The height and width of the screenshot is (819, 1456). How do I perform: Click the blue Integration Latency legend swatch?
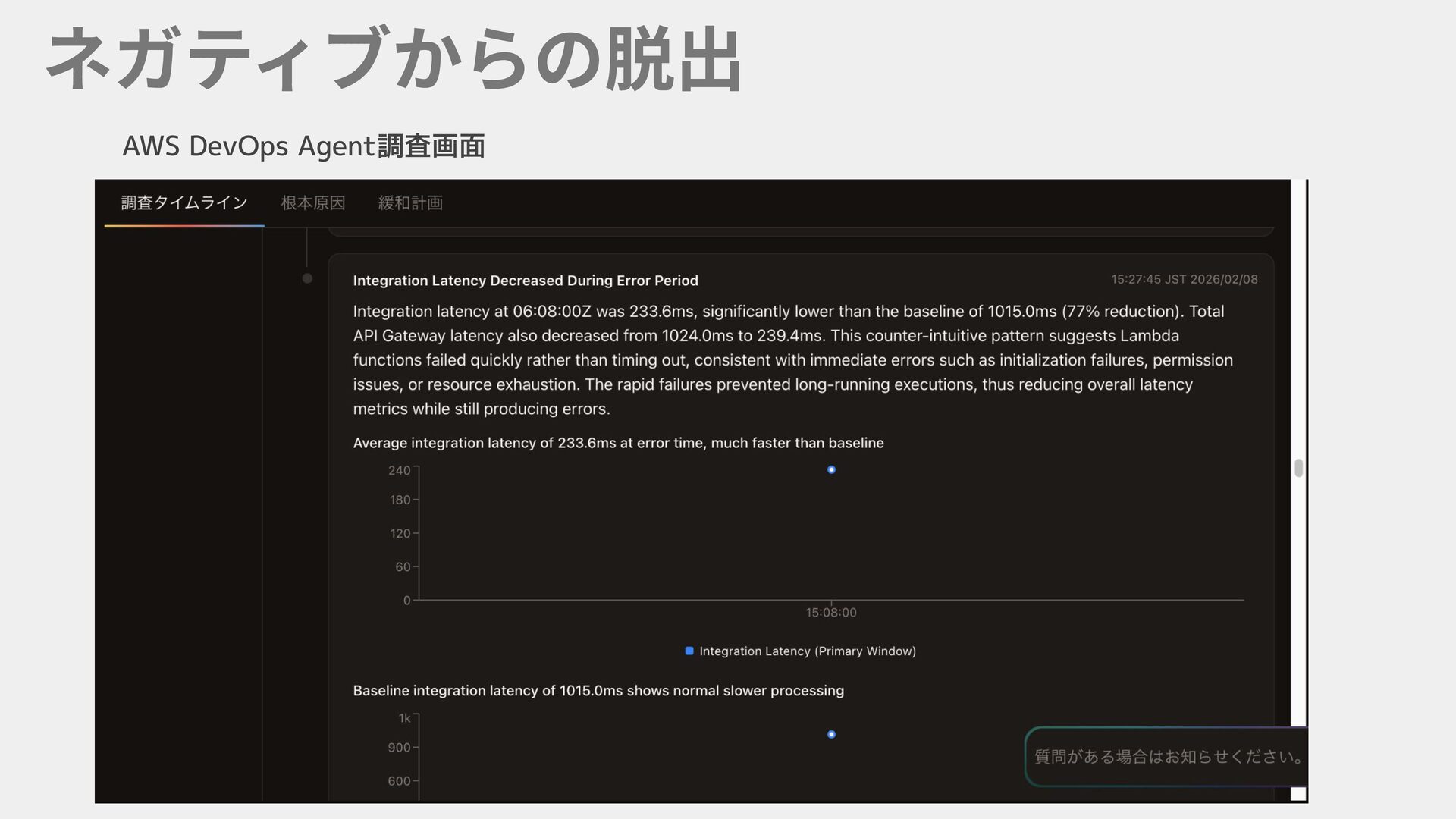click(x=689, y=651)
